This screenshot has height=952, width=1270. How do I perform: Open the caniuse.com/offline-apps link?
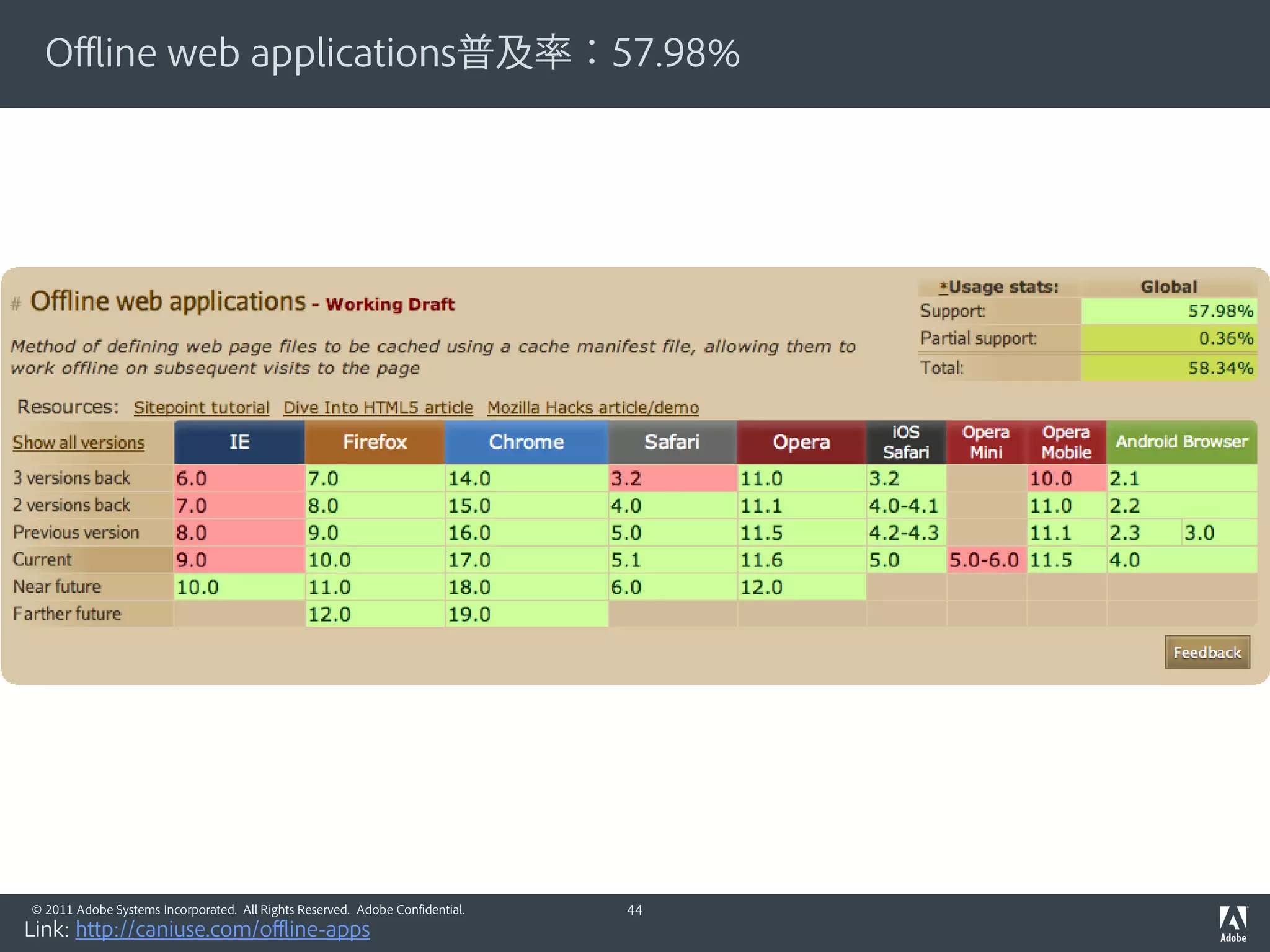pyautogui.click(x=223, y=928)
